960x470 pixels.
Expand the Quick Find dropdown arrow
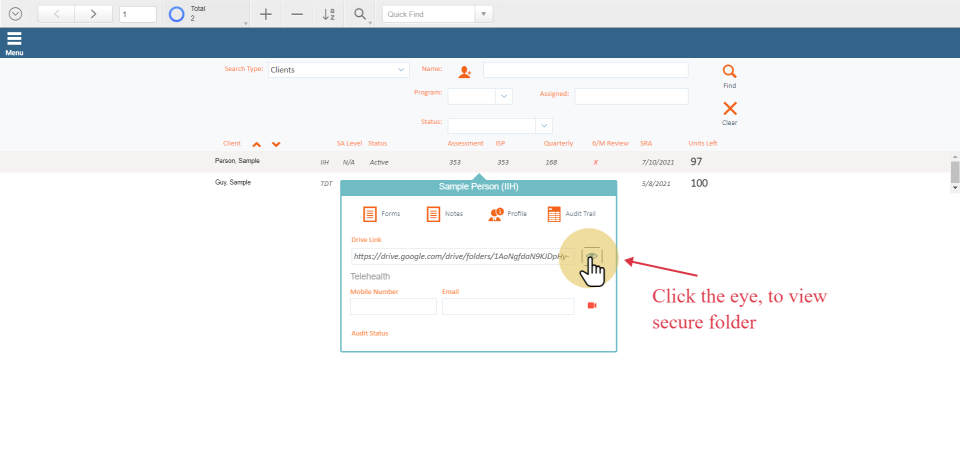pos(484,14)
